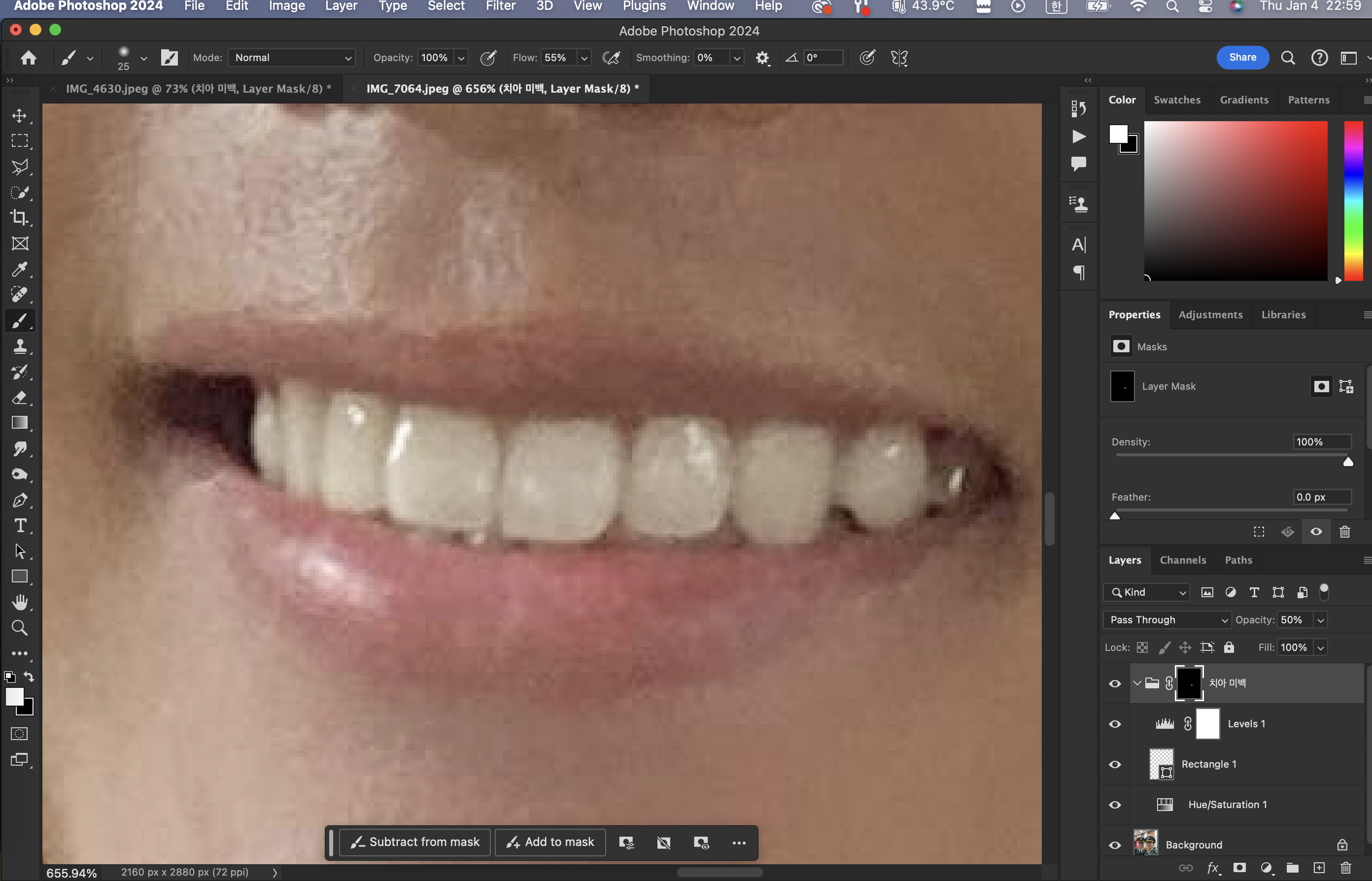Select the Clone Stamp tool

[19, 346]
